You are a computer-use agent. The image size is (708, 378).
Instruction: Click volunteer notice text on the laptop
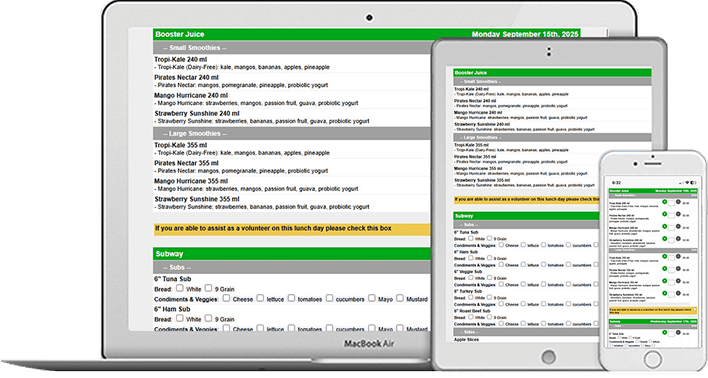point(273,228)
